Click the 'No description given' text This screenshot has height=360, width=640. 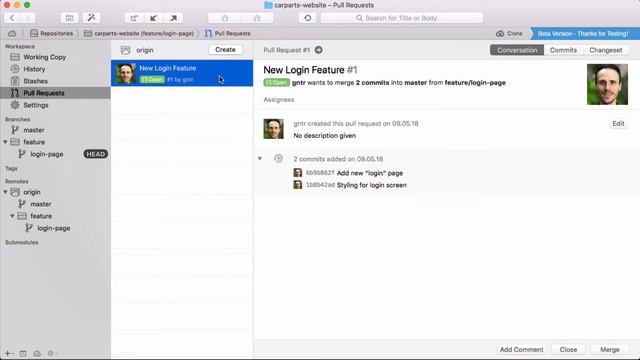pos(324,136)
